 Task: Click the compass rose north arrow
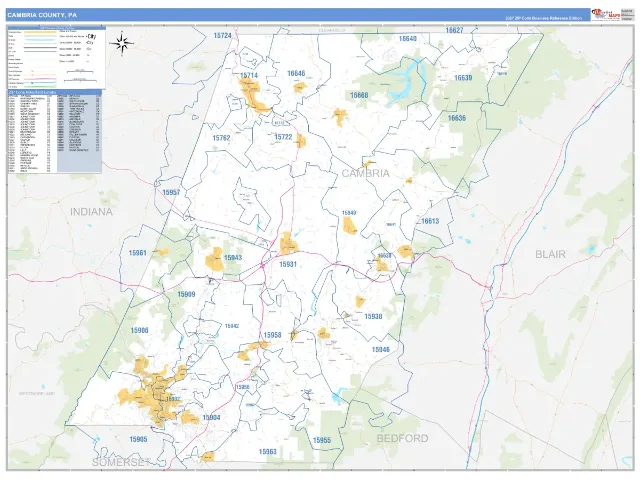tap(122, 43)
